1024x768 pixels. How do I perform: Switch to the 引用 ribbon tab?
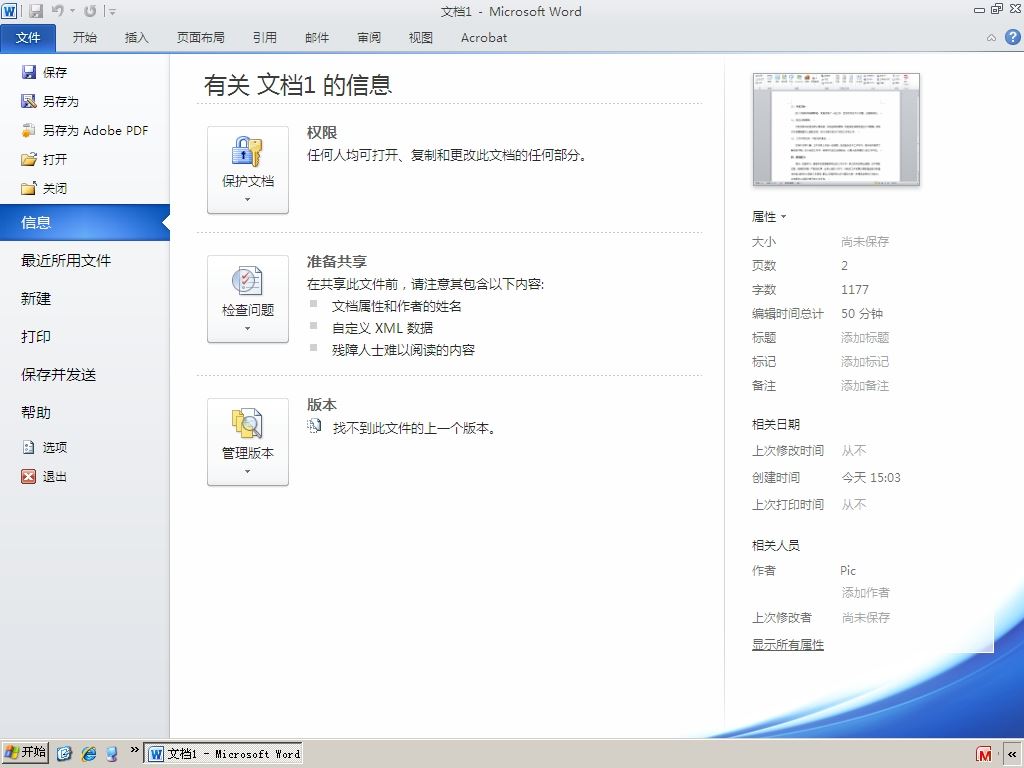pyautogui.click(x=264, y=38)
